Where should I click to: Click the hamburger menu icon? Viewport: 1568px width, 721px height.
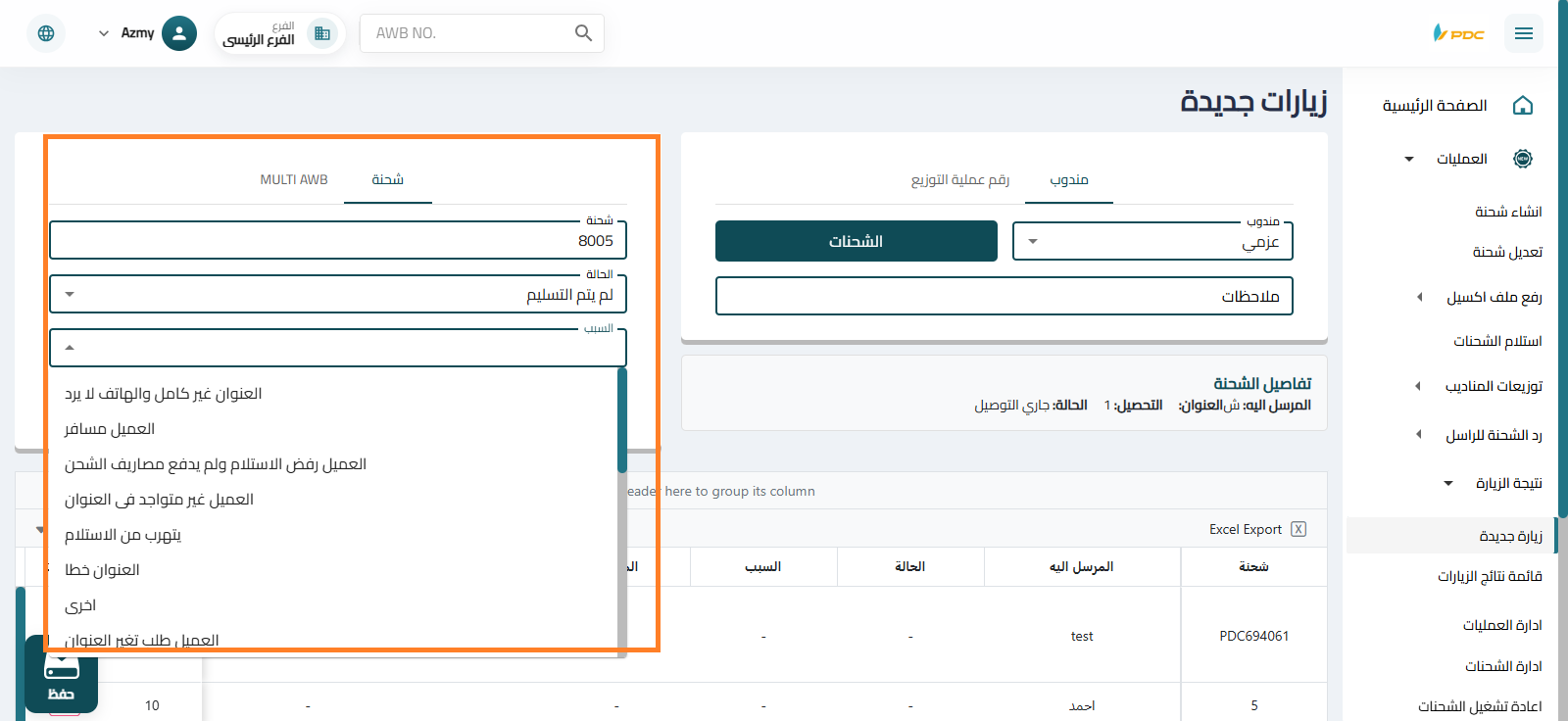click(x=1523, y=33)
